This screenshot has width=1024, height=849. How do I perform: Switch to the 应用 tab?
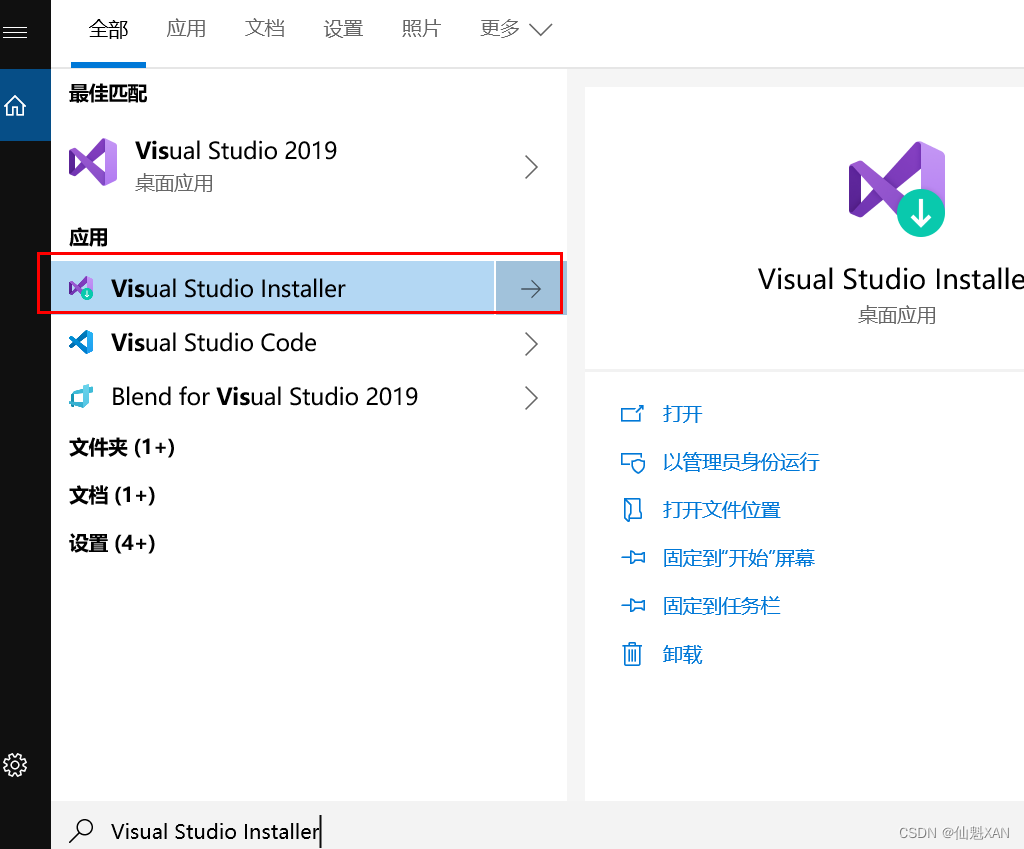point(186,29)
